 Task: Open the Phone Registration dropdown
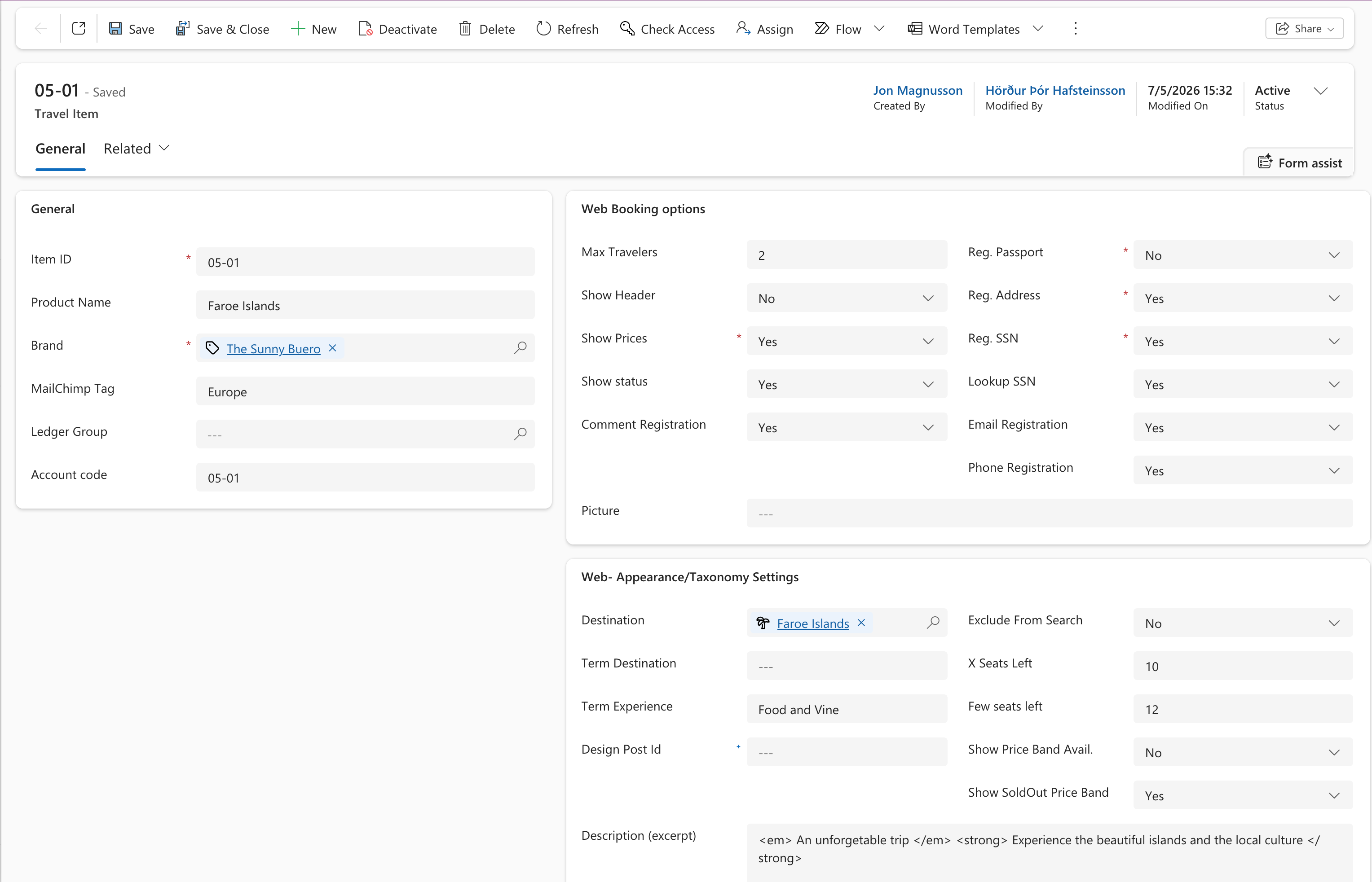[x=1243, y=471]
